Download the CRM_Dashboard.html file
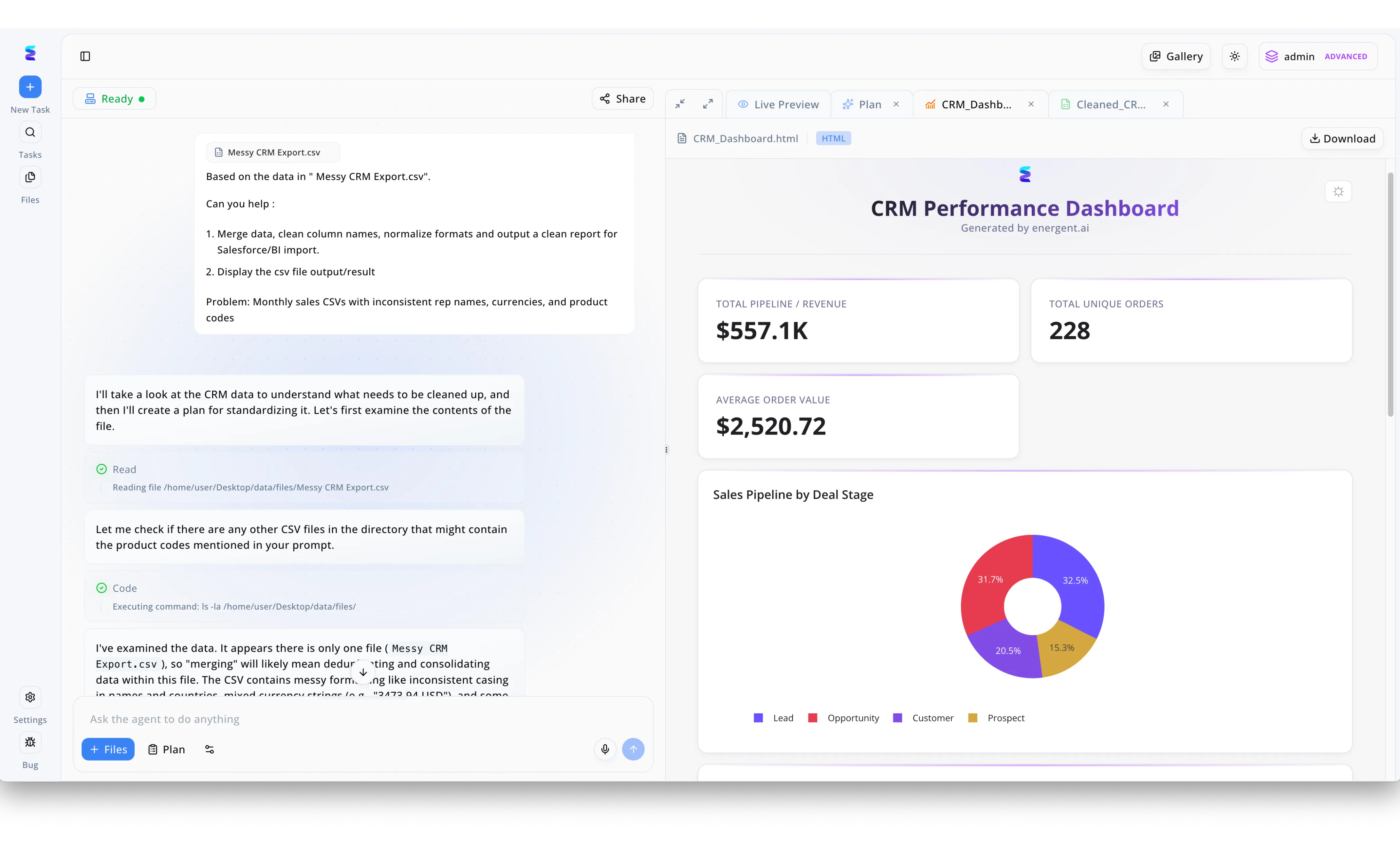 [1342, 138]
